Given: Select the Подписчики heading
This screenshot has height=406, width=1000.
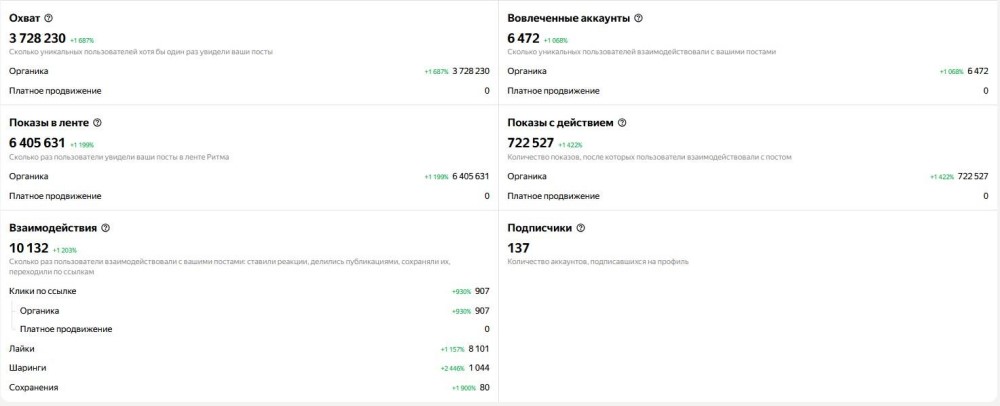Looking at the screenshot, I should click(540, 228).
